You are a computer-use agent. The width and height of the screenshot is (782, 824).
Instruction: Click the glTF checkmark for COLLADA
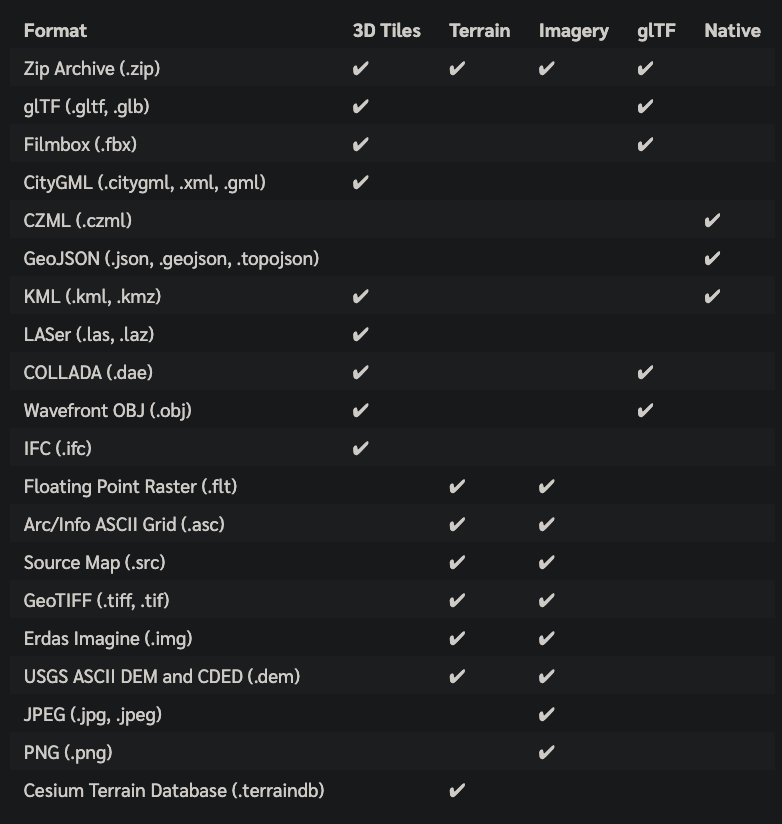(645, 373)
